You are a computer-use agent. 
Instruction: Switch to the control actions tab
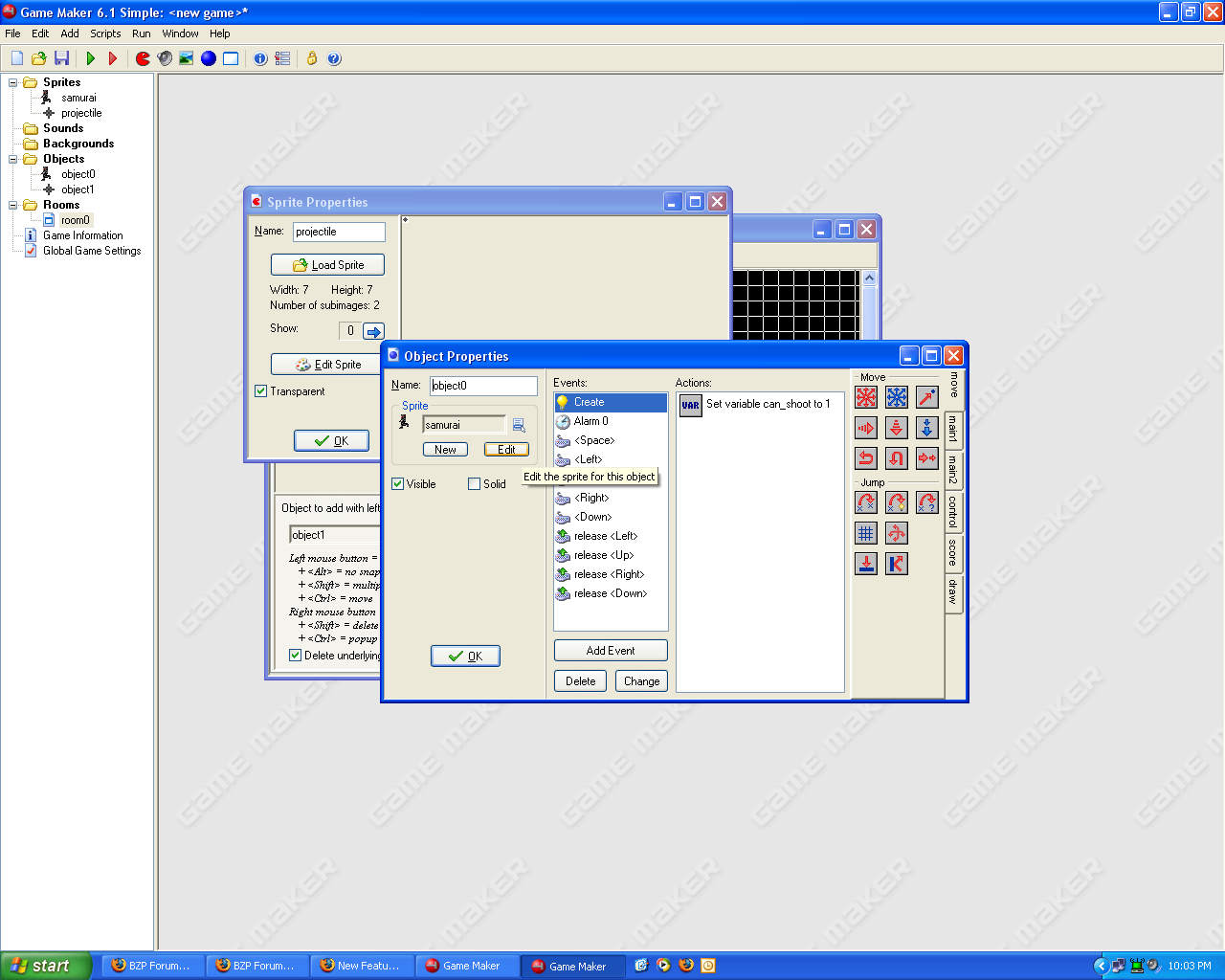tap(953, 512)
